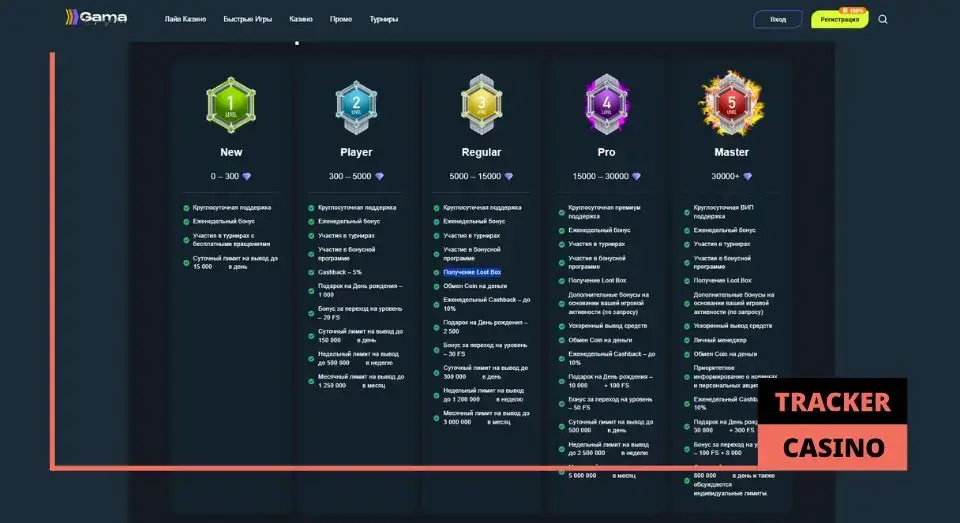Image resolution: width=960 pixels, height=523 pixels.
Task: Click the checkmark beside Круглосуточная поддержка in New
Action: pos(186,208)
